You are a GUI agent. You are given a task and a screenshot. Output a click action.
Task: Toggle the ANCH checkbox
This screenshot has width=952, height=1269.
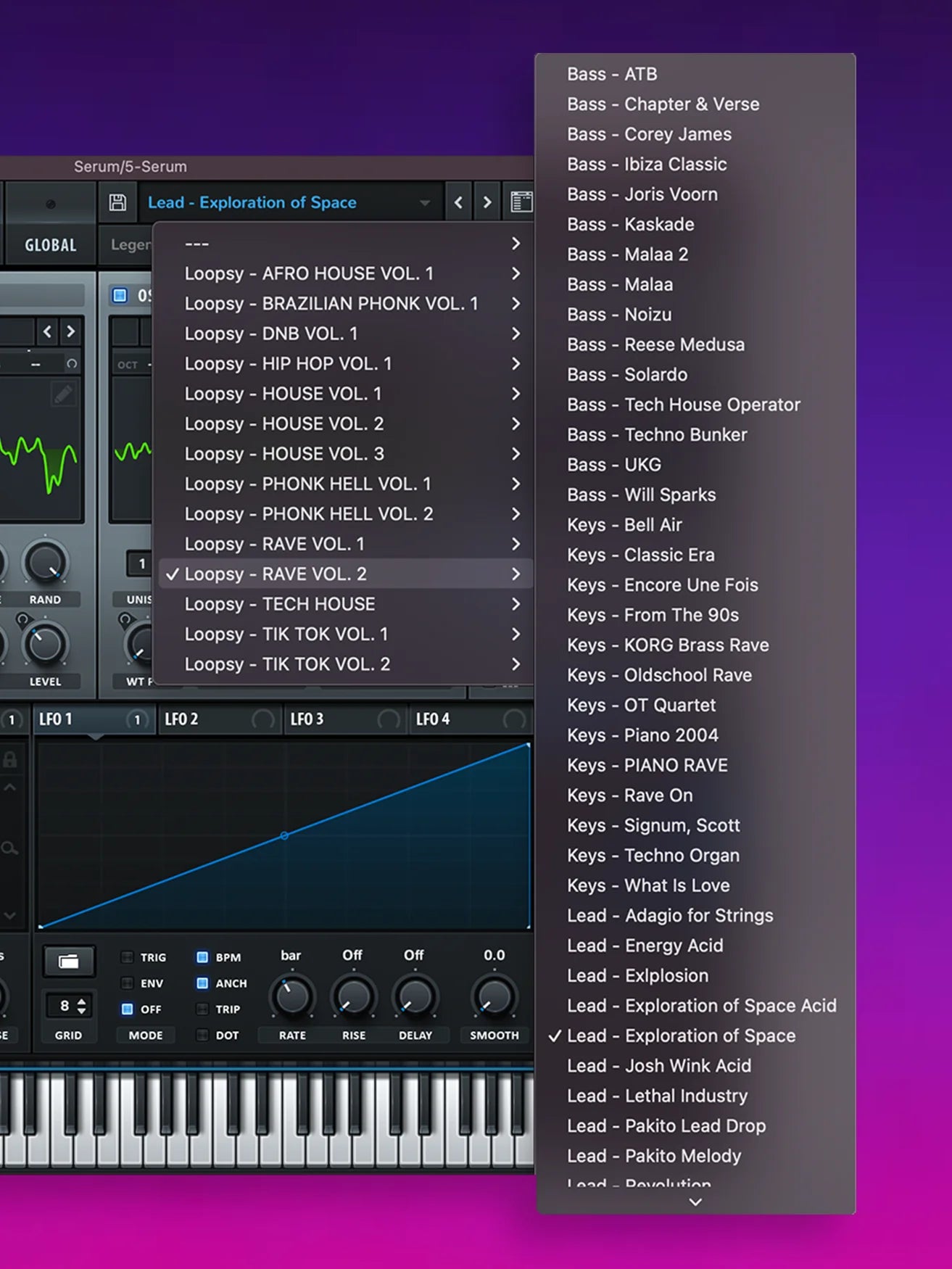pyautogui.click(x=202, y=983)
